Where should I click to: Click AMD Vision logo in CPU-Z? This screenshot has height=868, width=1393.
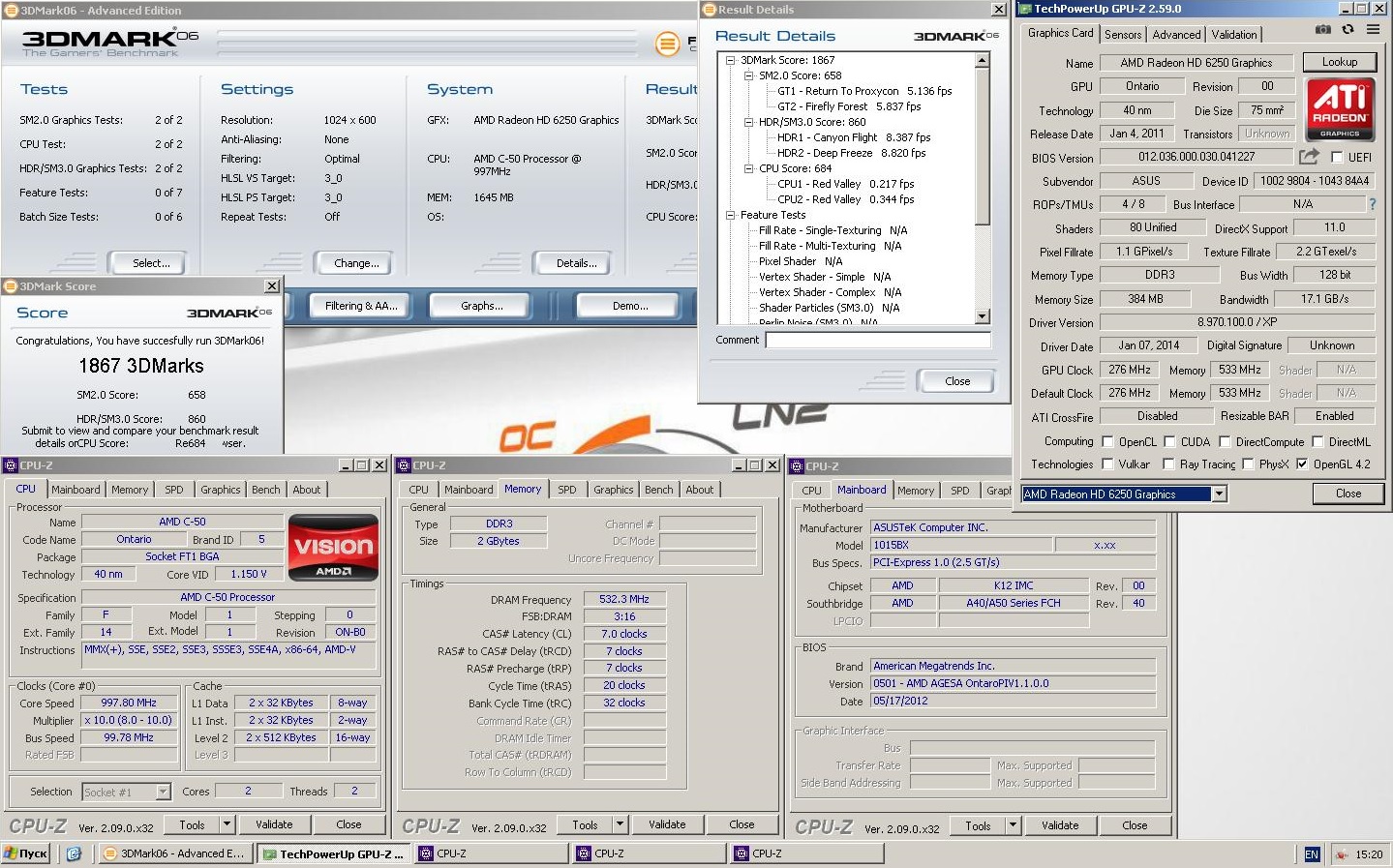pos(333,547)
